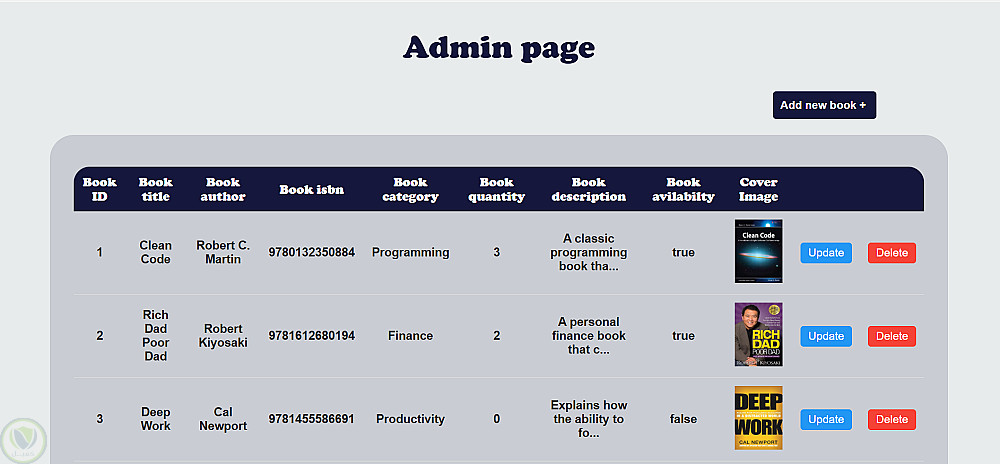The height and width of the screenshot is (464, 1000).
Task: Select availability true in Rich Dad row
Action: click(x=683, y=336)
